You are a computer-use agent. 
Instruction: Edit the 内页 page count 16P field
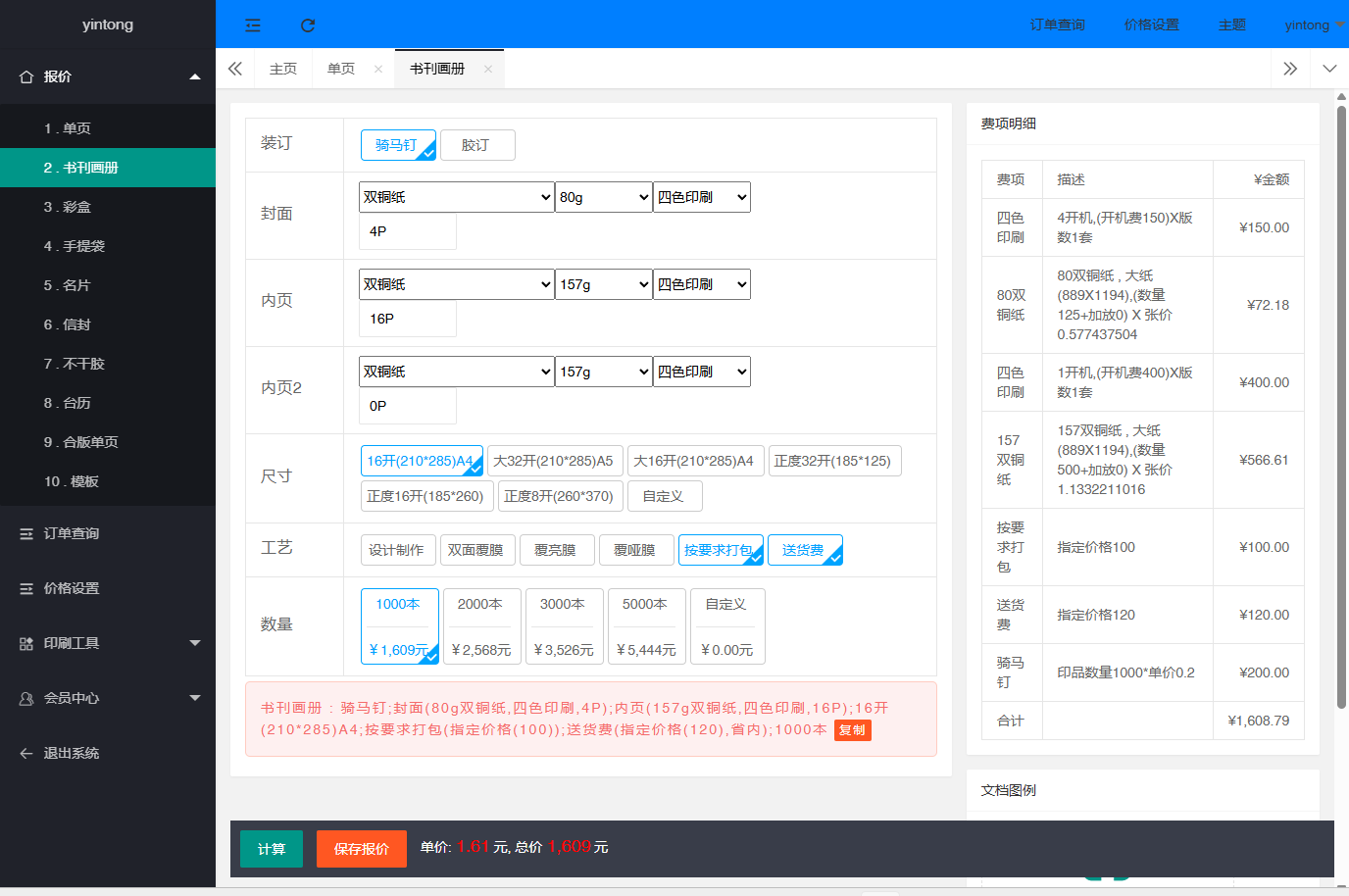click(x=408, y=319)
